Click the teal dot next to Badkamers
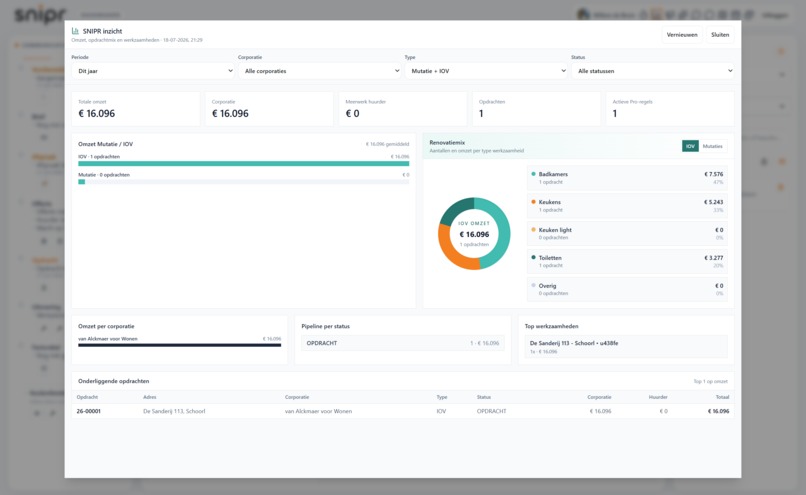The width and height of the screenshot is (806, 495). click(533, 174)
